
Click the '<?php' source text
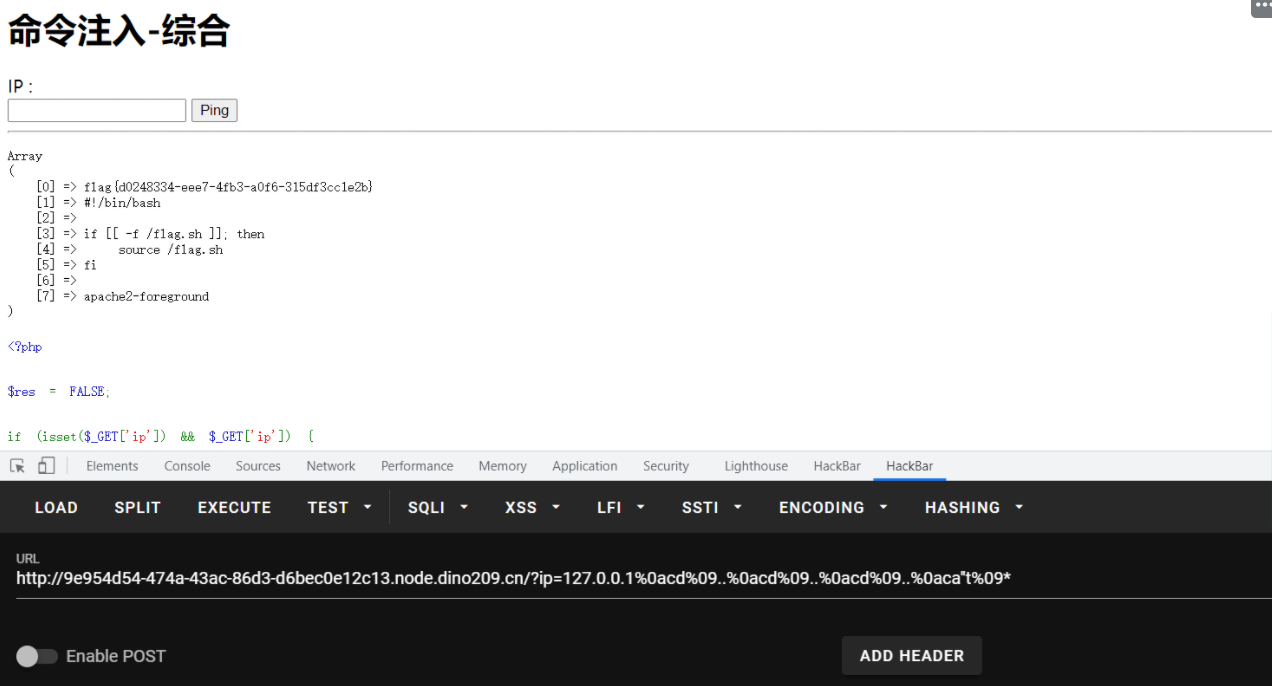(25, 347)
